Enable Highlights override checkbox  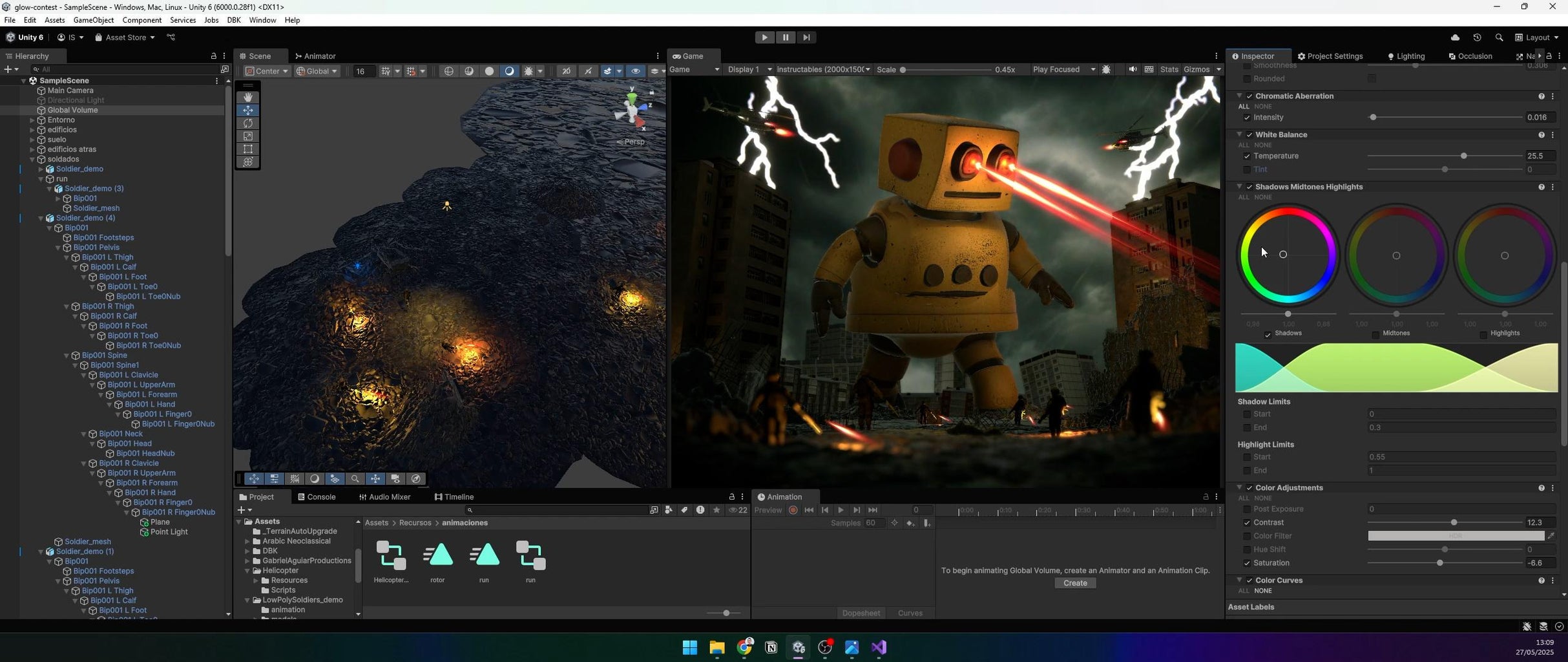click(x=1483, y=334)
